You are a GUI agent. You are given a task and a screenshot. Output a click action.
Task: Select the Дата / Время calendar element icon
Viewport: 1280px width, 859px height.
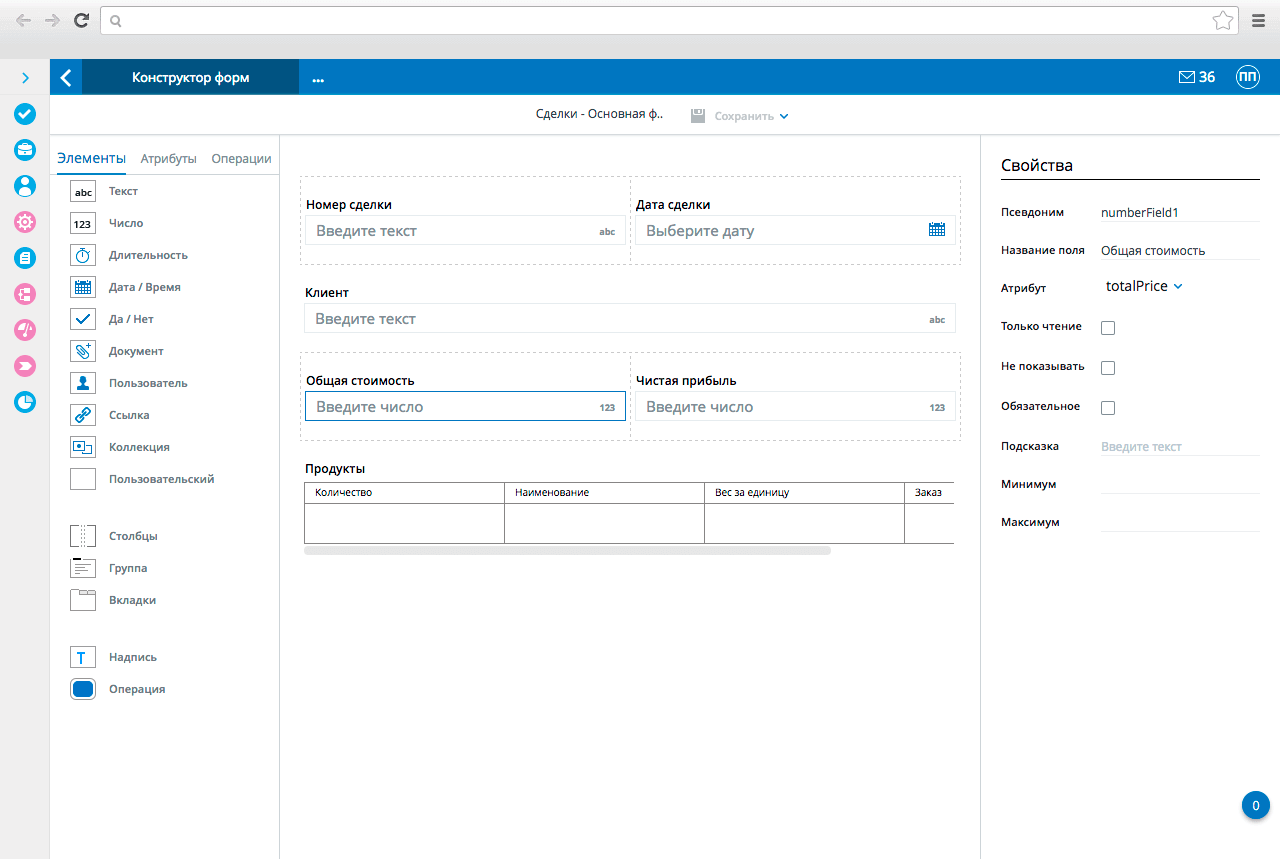click(83, 287)
